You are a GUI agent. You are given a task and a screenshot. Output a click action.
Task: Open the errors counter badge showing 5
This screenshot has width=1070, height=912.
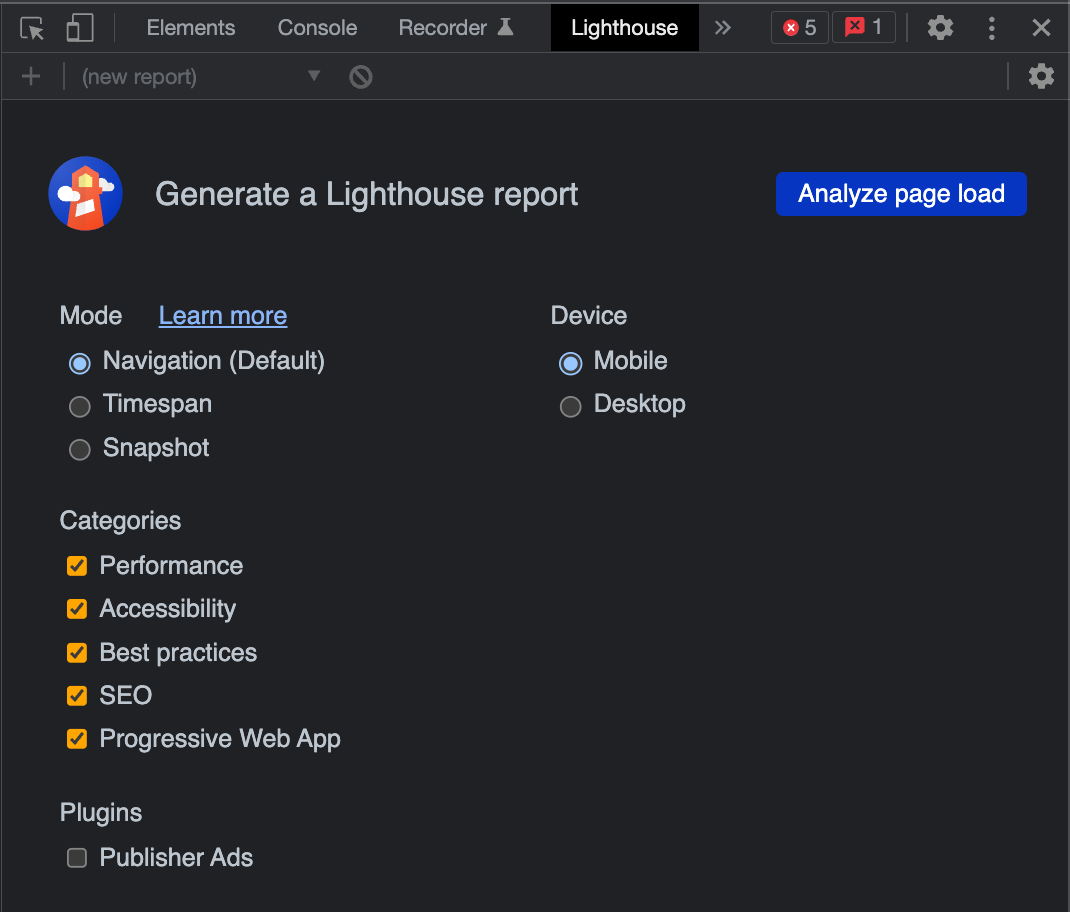click(x=799, y=27)
